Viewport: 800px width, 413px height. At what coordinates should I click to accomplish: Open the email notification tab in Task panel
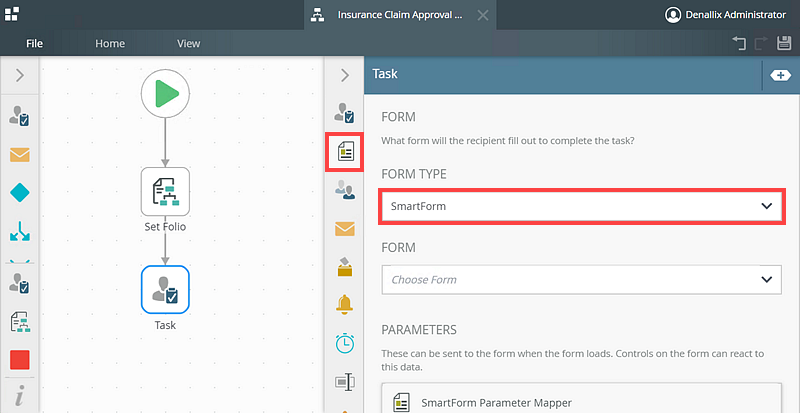(345, 229)
